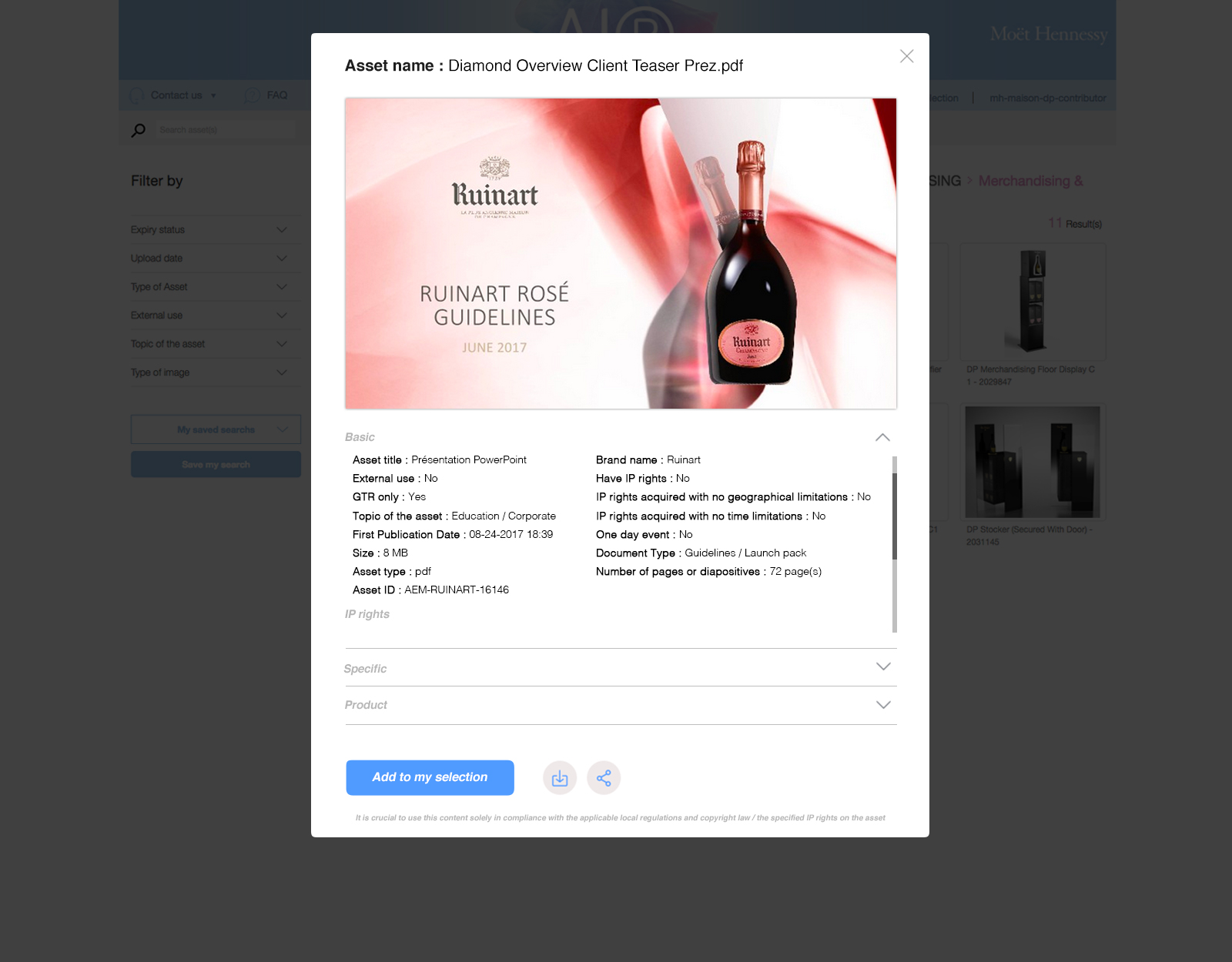This screenshot has height=962, width=1232.
Task: Click the mh-maison-dp-contributor user link
Action: (1047, 98)
